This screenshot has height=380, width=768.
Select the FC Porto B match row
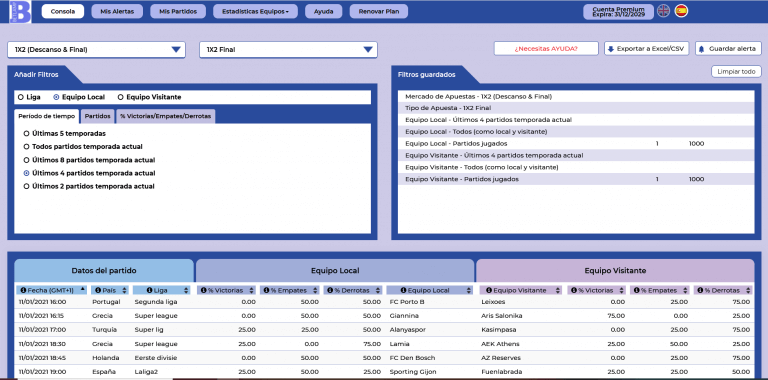click(384, 302)
